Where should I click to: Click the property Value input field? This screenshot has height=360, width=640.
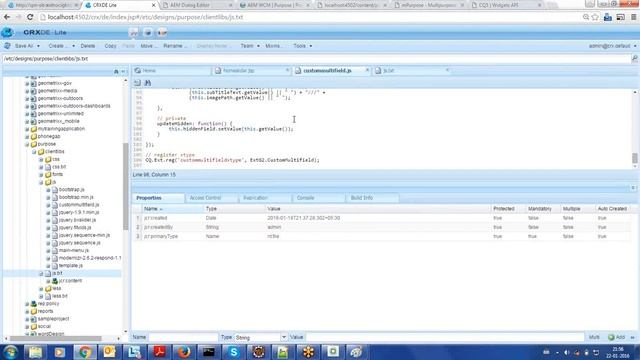[445, 338]
